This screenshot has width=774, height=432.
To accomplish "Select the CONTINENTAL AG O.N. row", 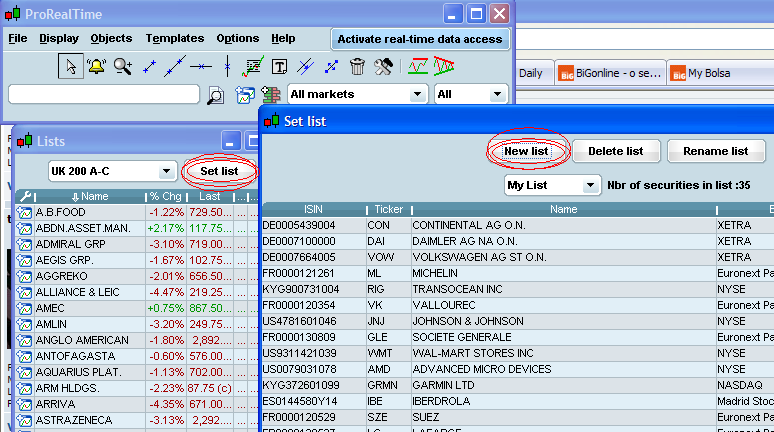I will click(518, 225).
